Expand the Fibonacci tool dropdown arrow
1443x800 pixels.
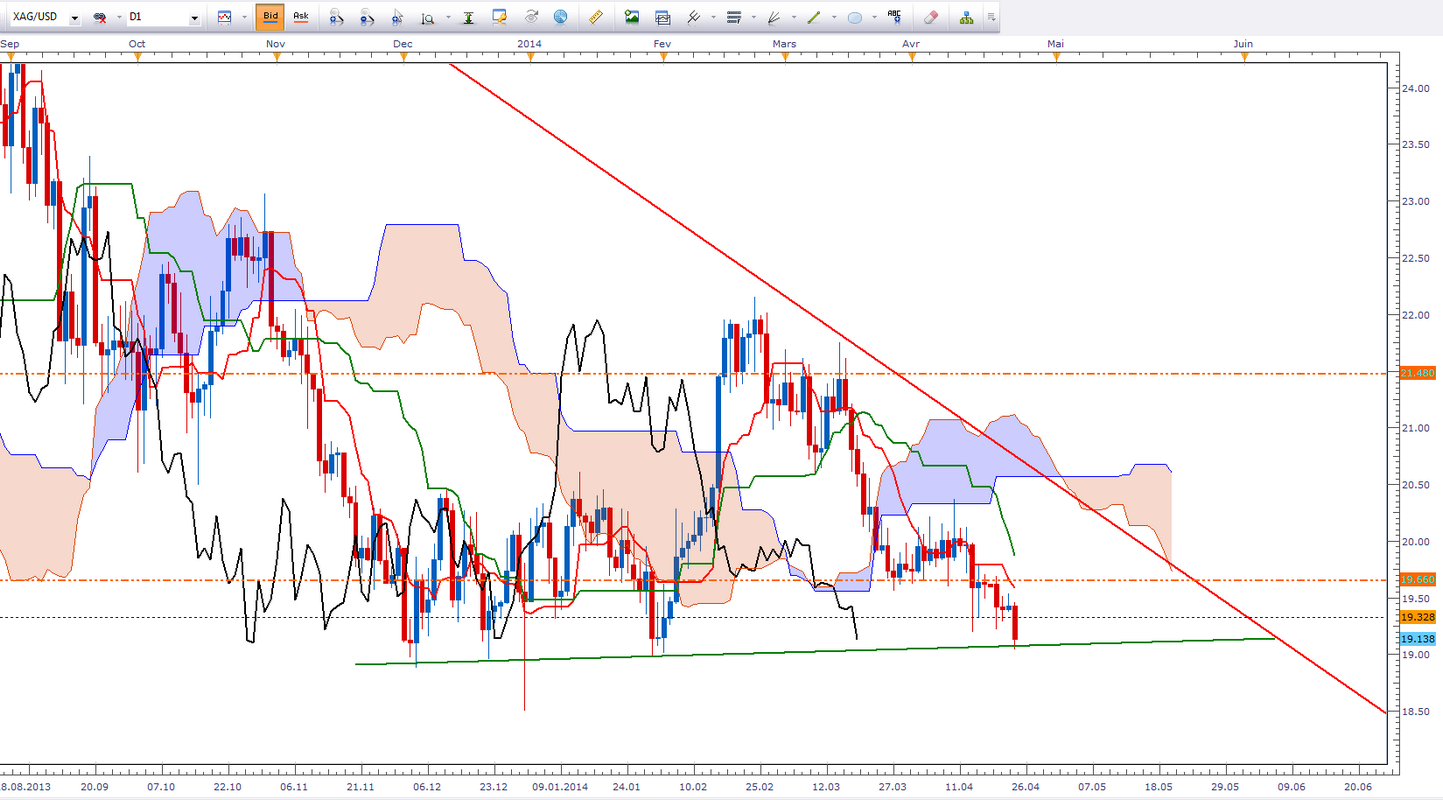(x=752, y=17)
